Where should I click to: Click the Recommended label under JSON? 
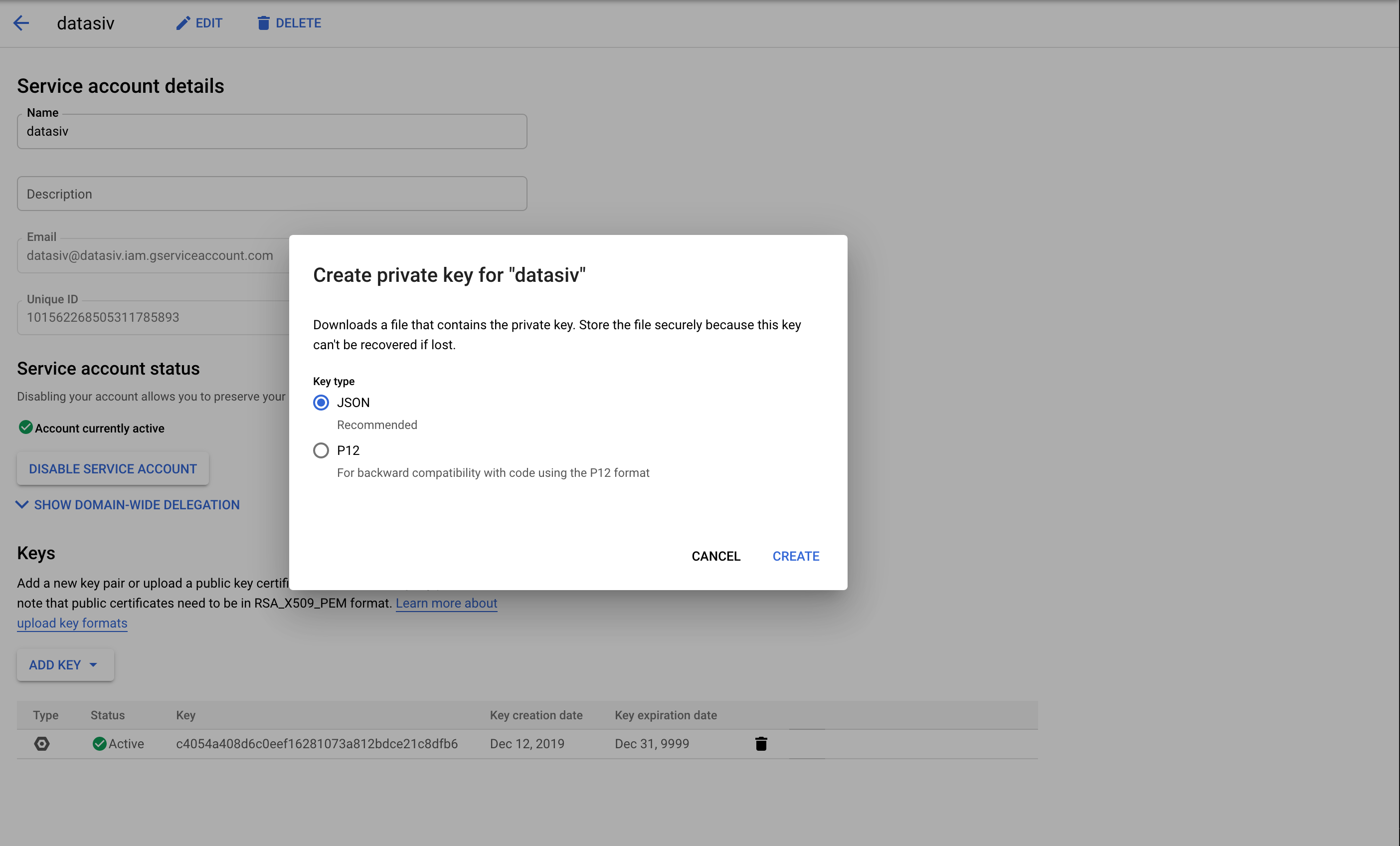377,424
